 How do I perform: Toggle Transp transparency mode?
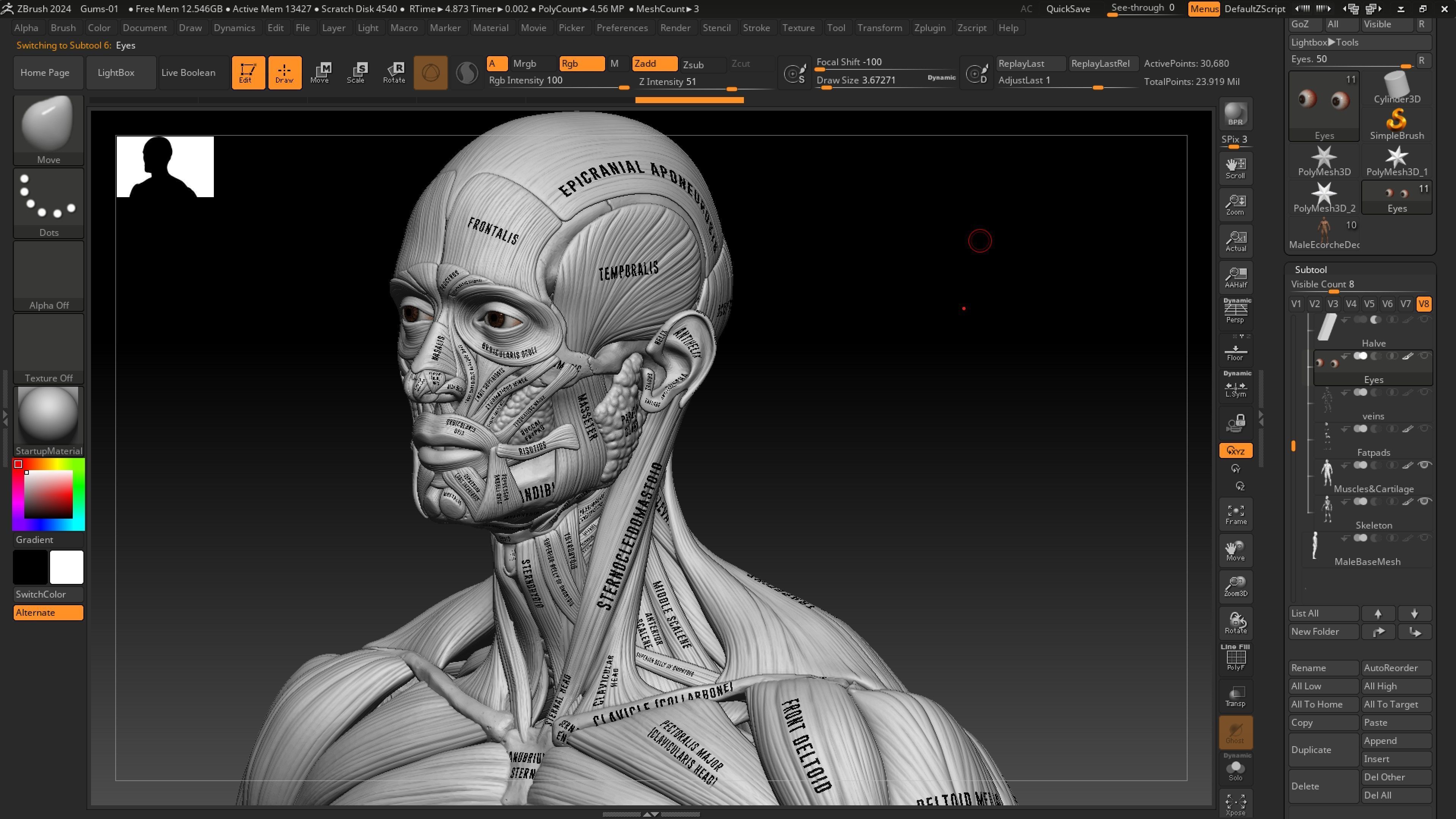(1236, 697)
